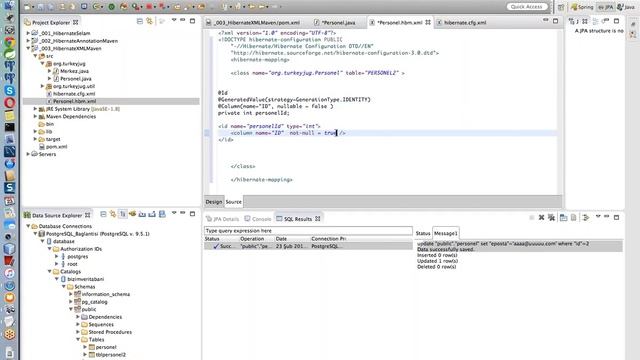Collapse the _003_HibernateXMLMaven project

pyautogui.click(x=28, y=48)
